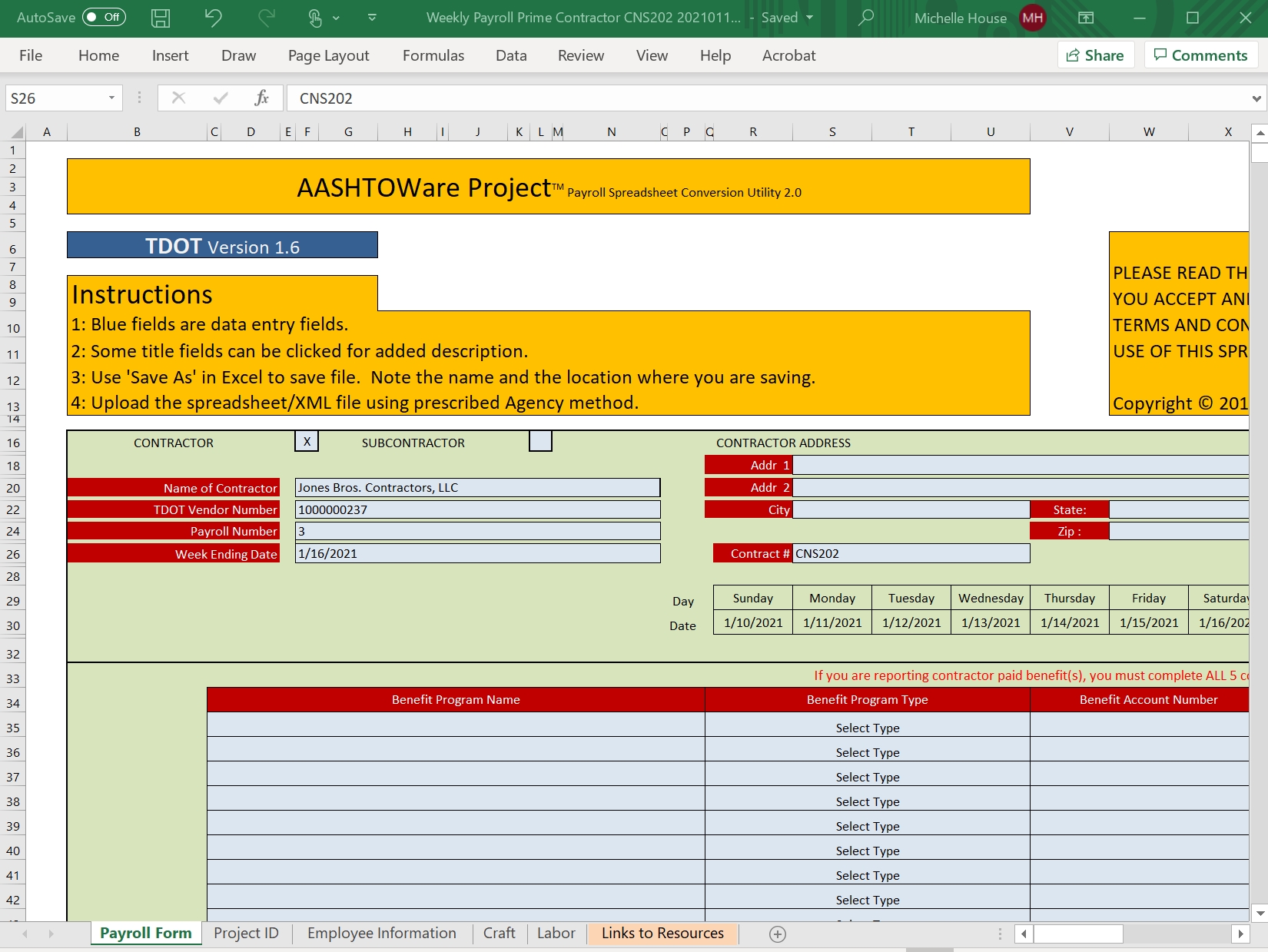Click the formula bar containing CNS202
This screenshot has height=952, width=1268.
[767, 98]
